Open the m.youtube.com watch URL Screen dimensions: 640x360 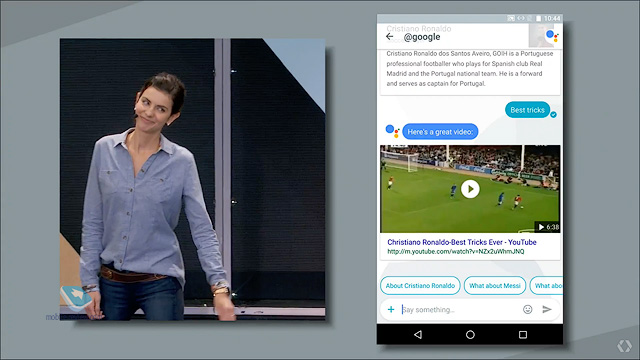coord(456,251)
